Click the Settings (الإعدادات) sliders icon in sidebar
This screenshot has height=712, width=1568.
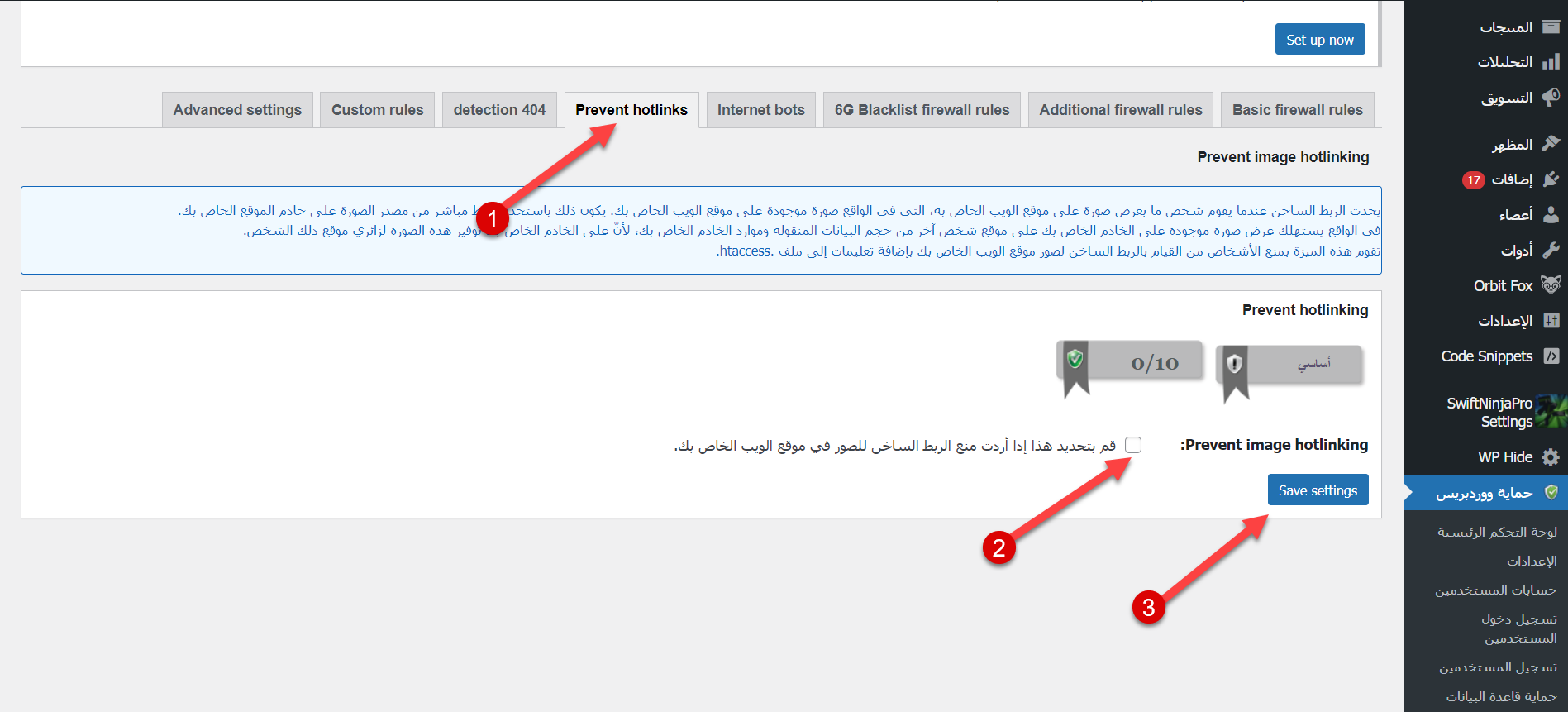(1551, 321)
